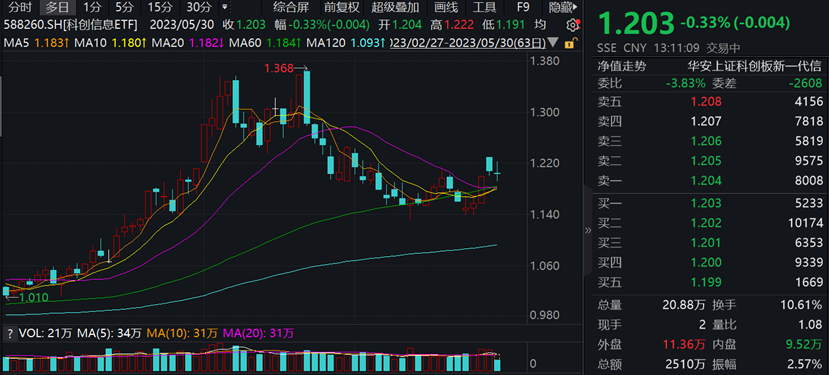
Task: Click the 净值走势 link
Action: coord(622,67)
